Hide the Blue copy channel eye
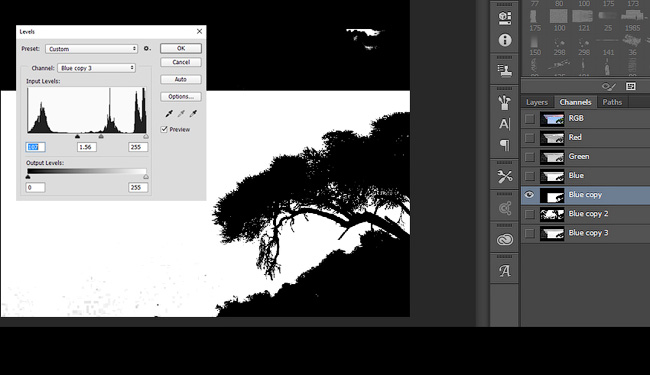This screenshot has width=650, height=375. coord(529,195)
